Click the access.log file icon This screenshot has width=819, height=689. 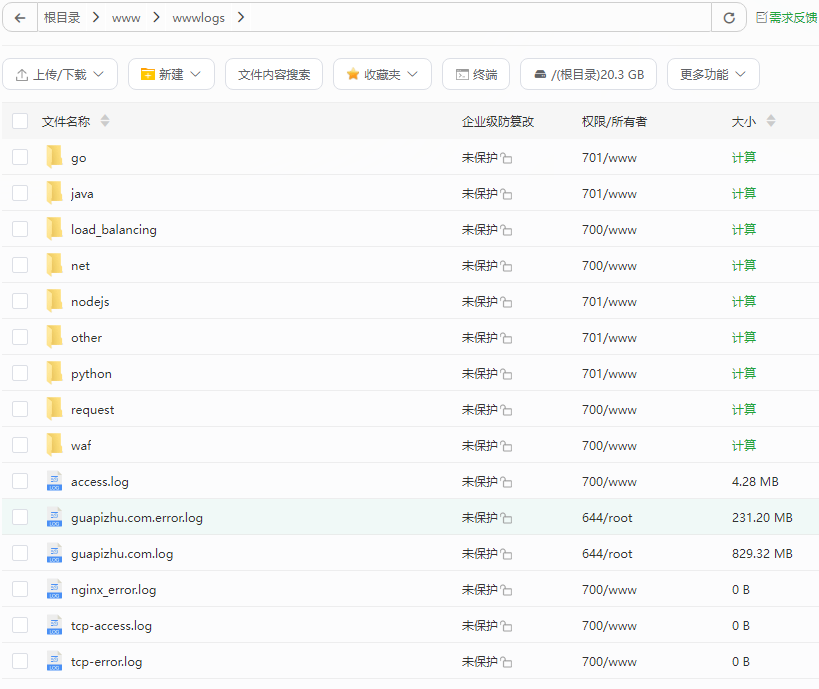[54, 481]
